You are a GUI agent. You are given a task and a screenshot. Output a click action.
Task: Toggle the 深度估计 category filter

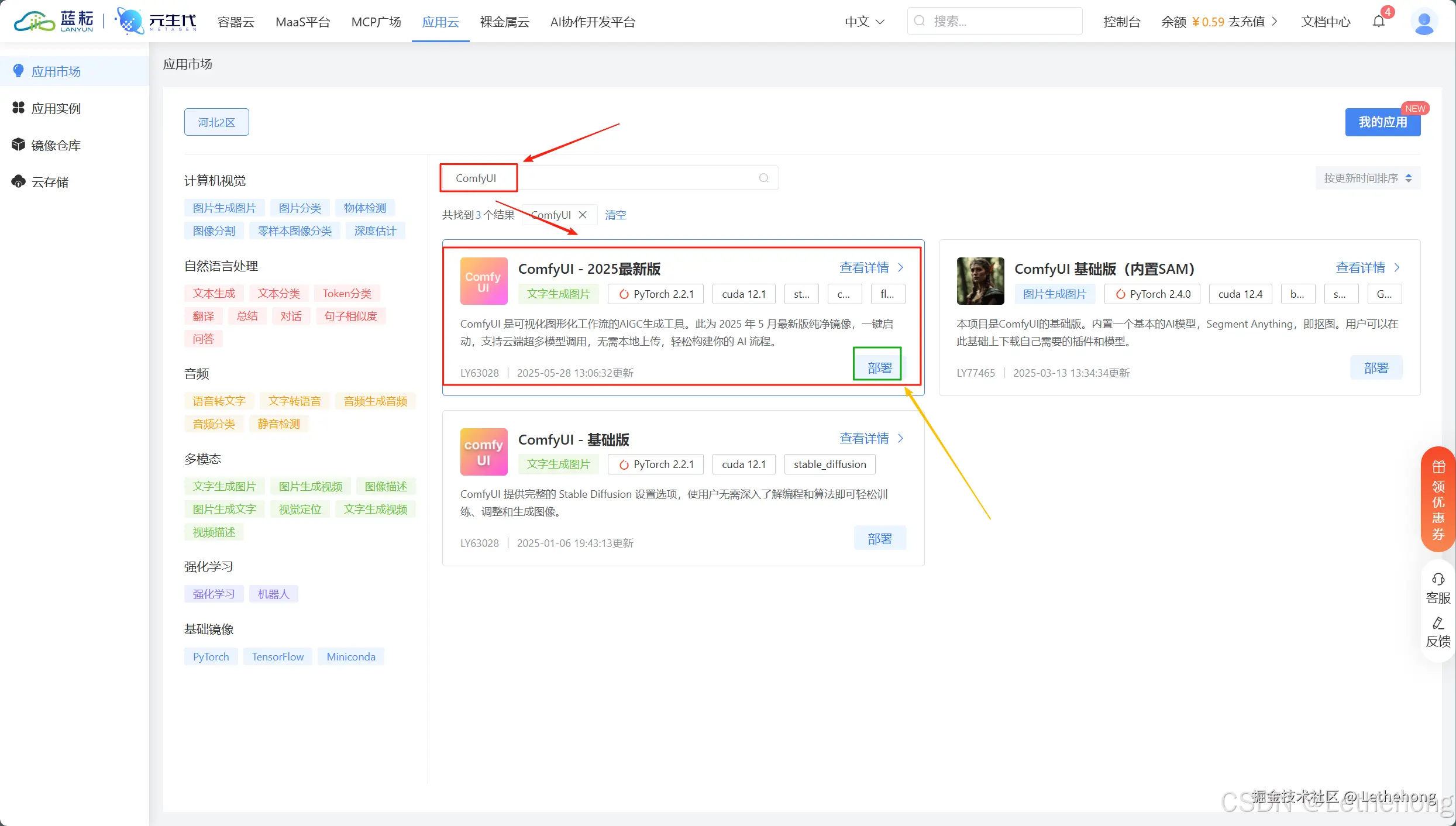tap(375, 230)
